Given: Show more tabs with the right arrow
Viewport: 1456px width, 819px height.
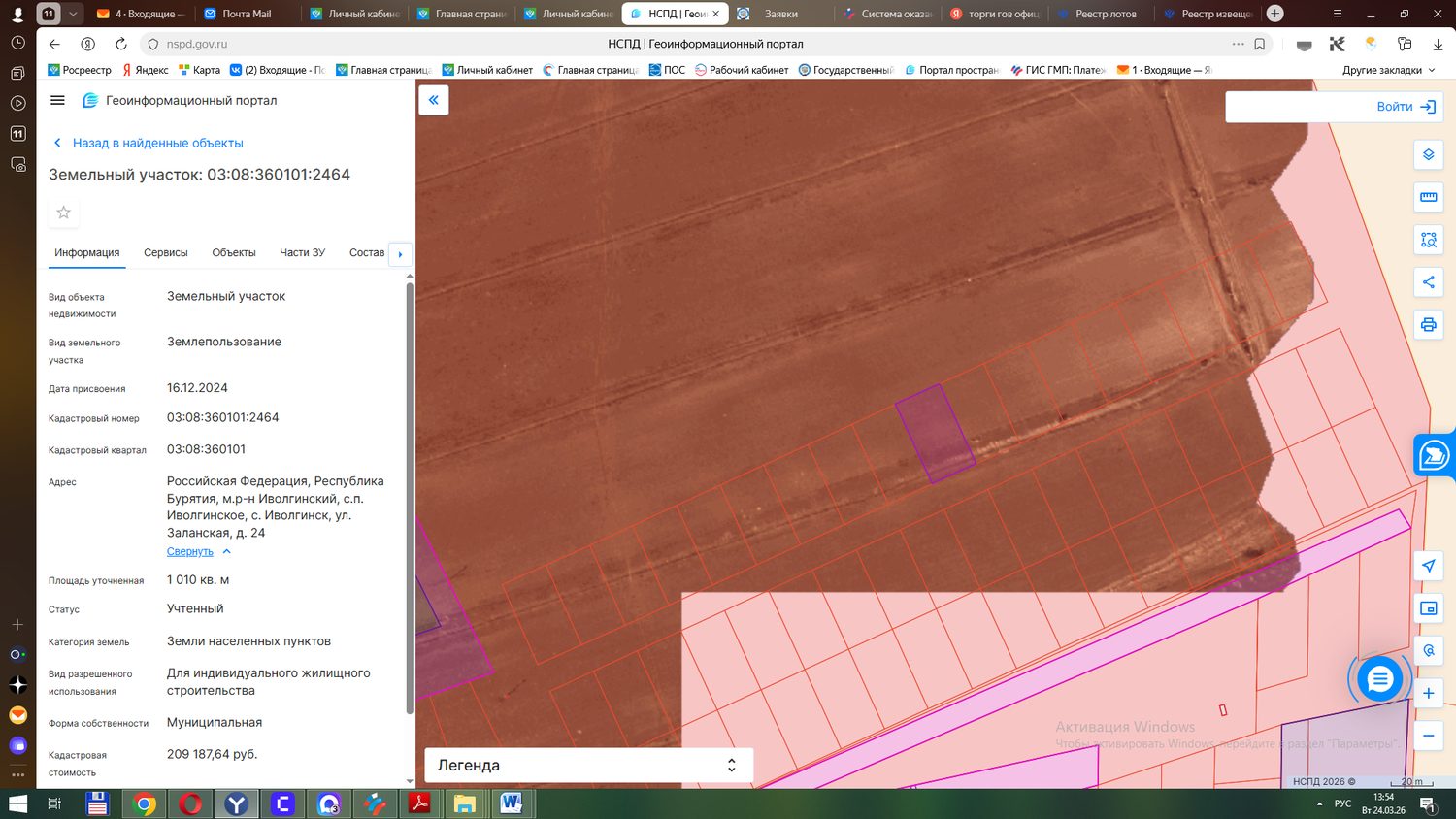Looking at the screenshot, I should 400,254.
